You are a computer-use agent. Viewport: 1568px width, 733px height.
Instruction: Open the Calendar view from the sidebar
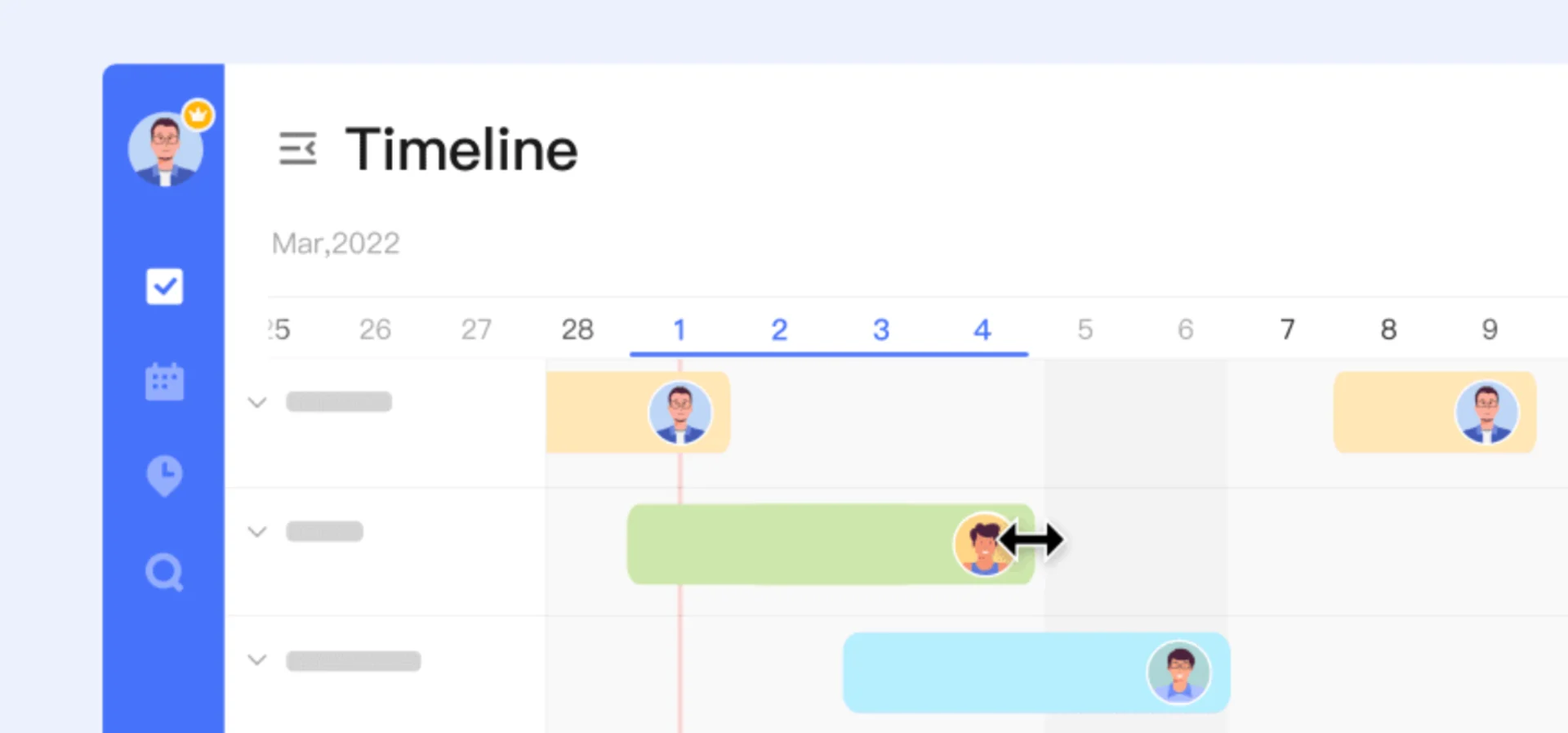(x=164, y=381)
